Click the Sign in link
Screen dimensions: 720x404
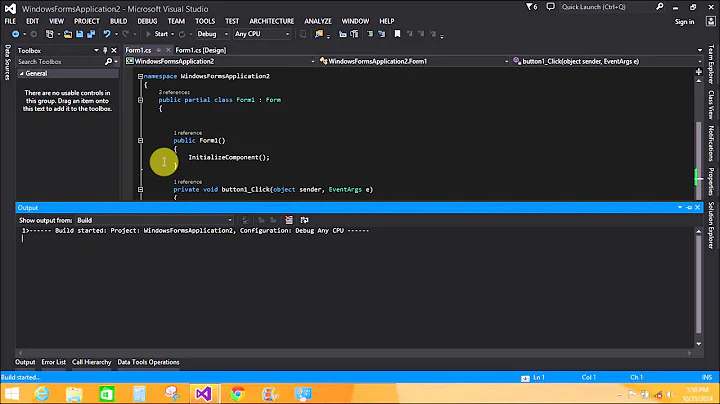pyautogui.click(x=684, y=22)
